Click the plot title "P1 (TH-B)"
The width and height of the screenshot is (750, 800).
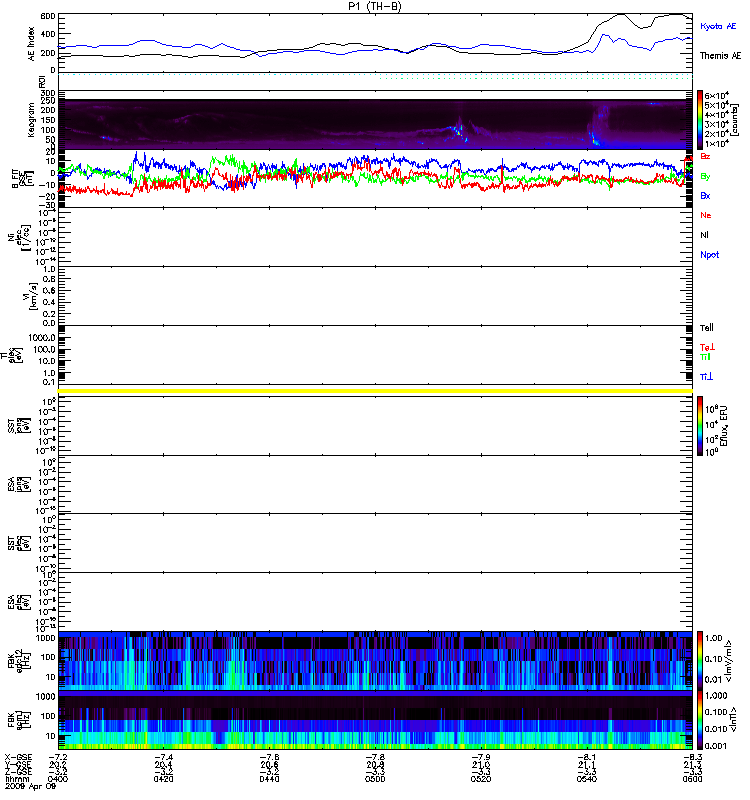click(374, 6)
